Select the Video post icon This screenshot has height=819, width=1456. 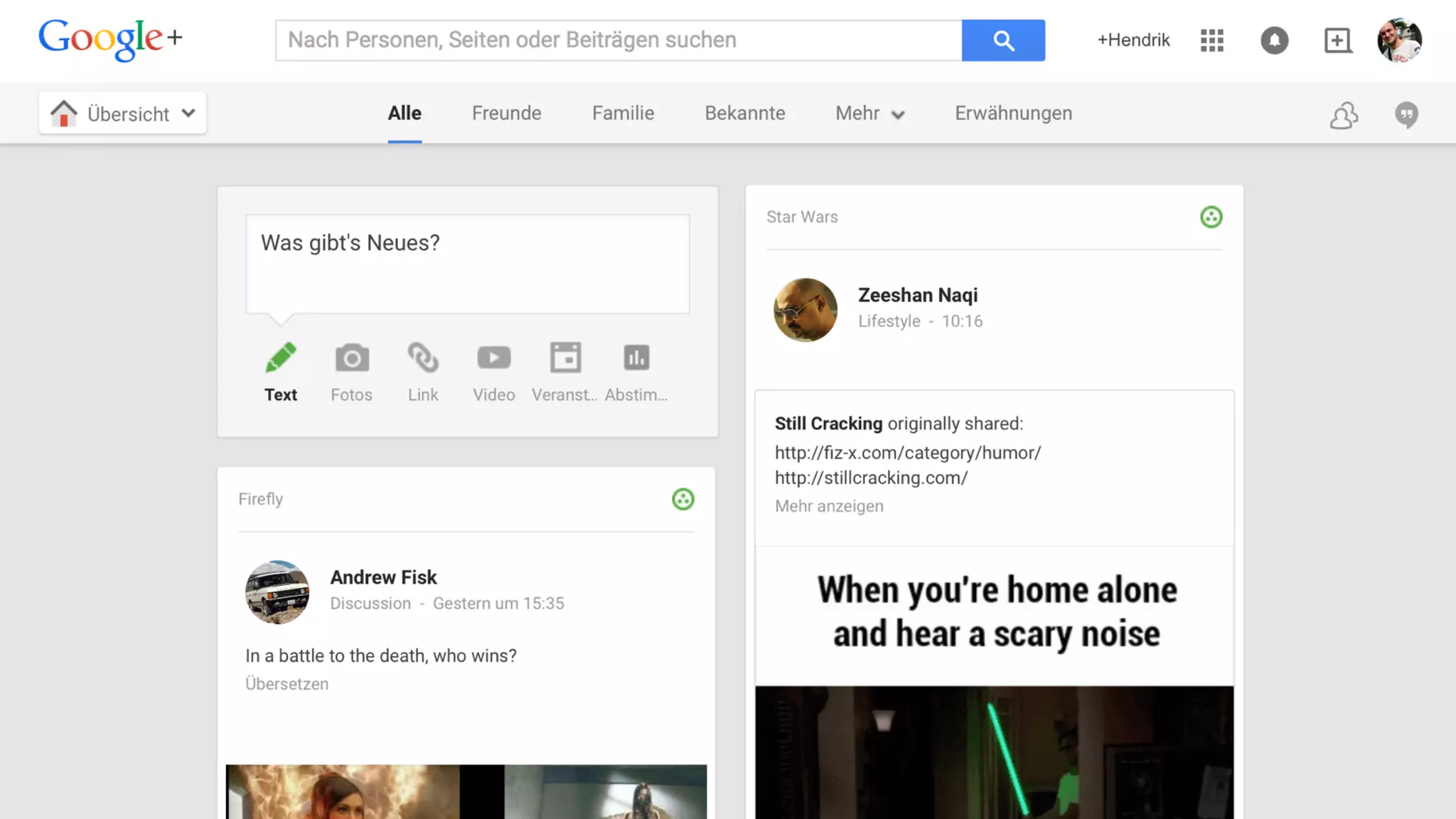click(493, 358)
